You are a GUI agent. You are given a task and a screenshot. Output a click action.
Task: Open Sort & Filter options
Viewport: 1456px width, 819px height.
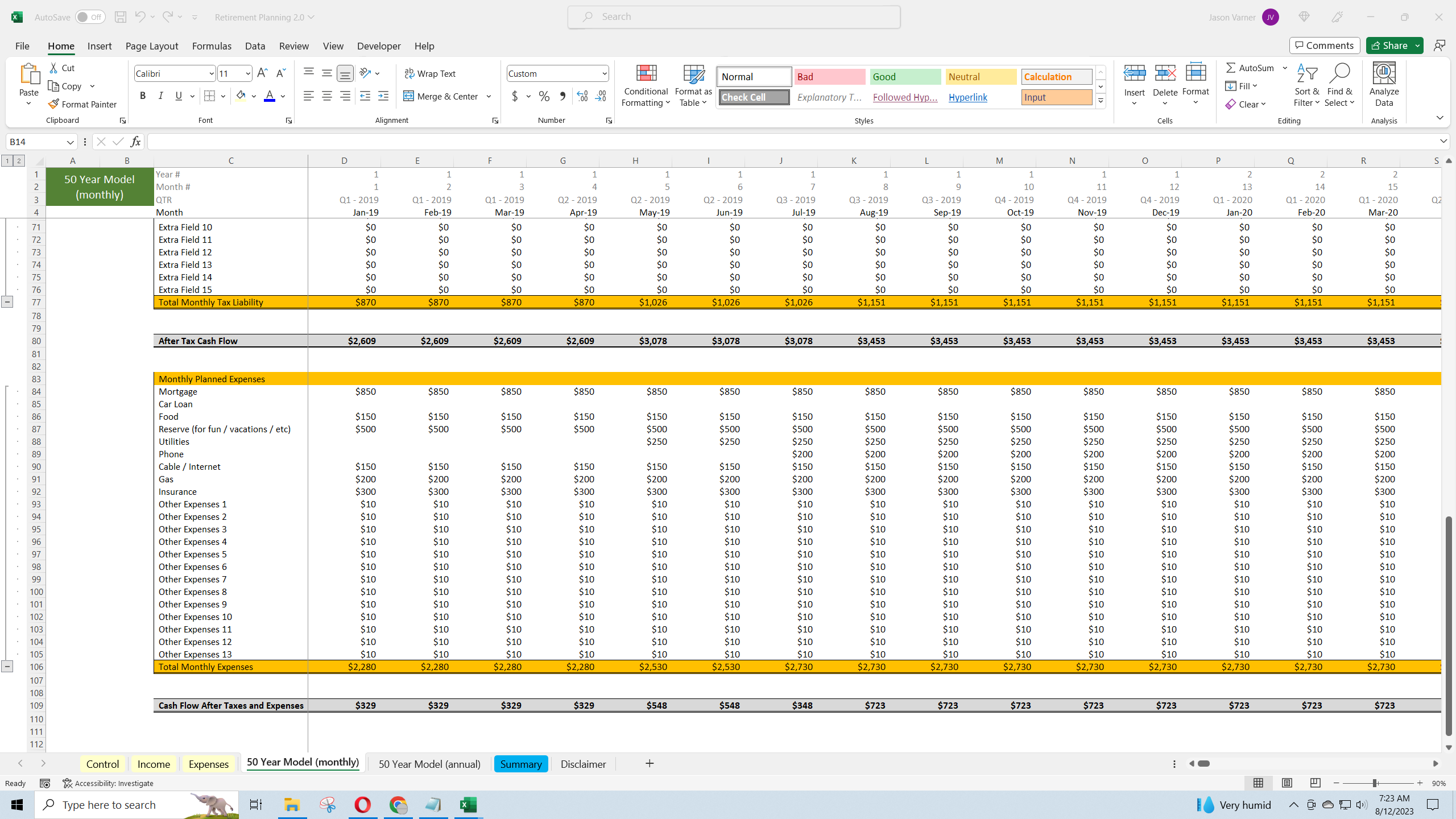[x=1306, y=85]
